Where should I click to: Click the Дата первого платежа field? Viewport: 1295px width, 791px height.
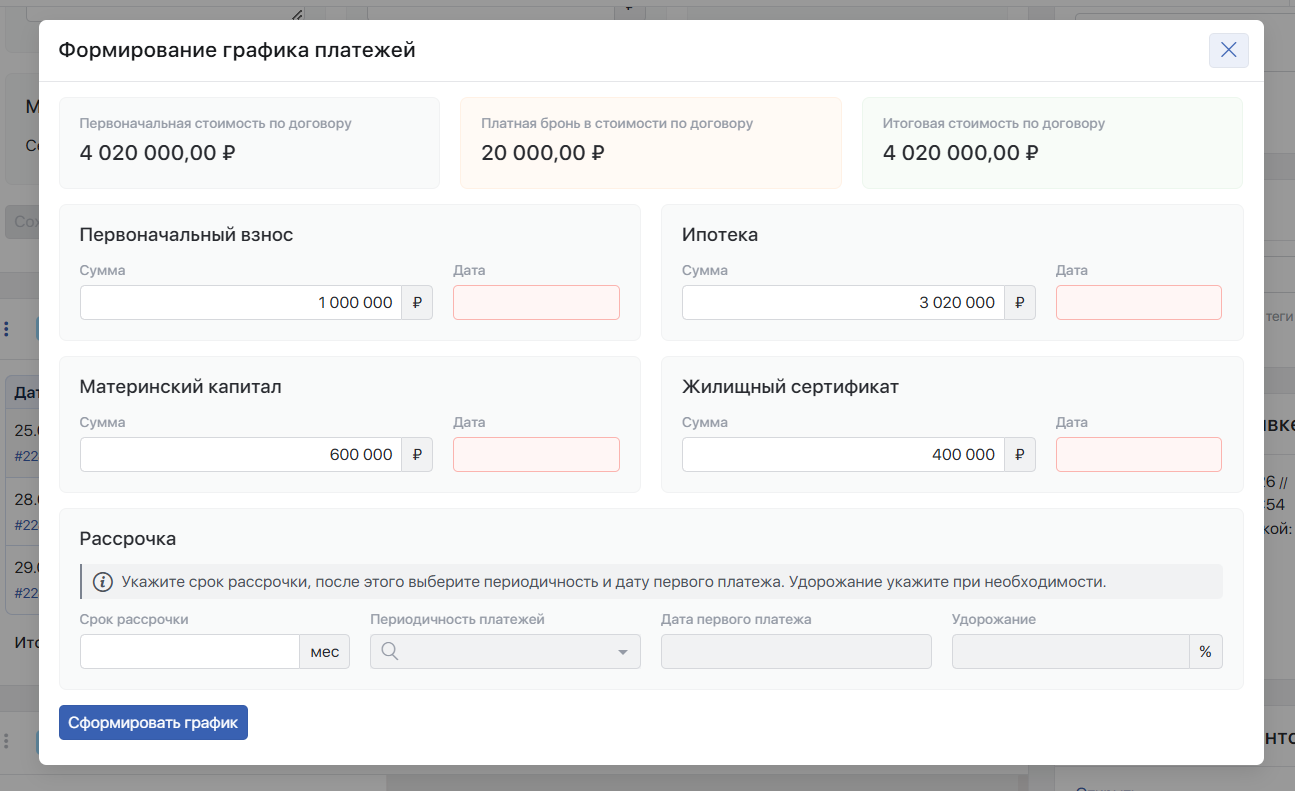click(x=796, y=652)
